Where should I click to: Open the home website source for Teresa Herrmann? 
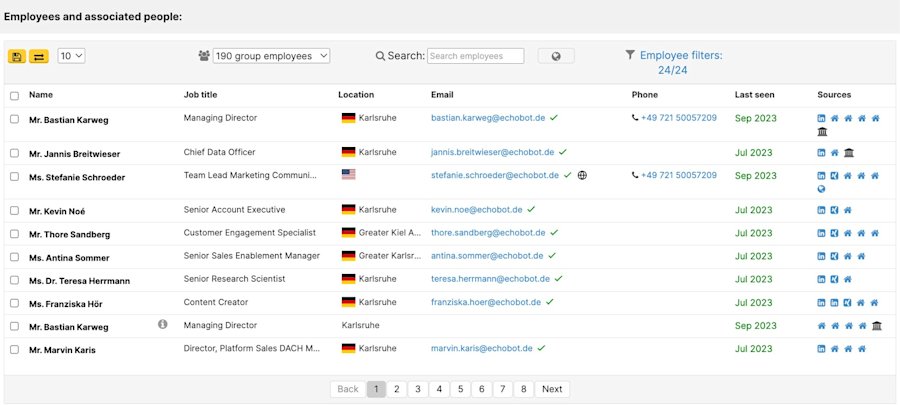(x=848, y=279)
